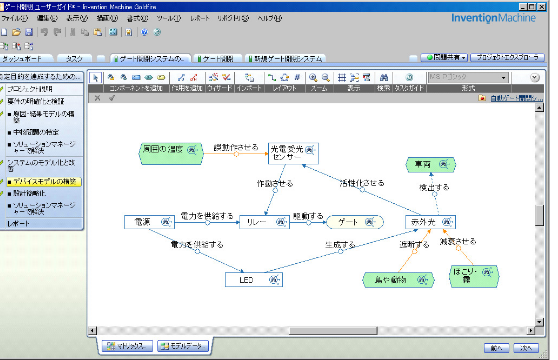Screen dimensions: 558x360
Task: Click the save disk icon
Action: pos(29,32)
